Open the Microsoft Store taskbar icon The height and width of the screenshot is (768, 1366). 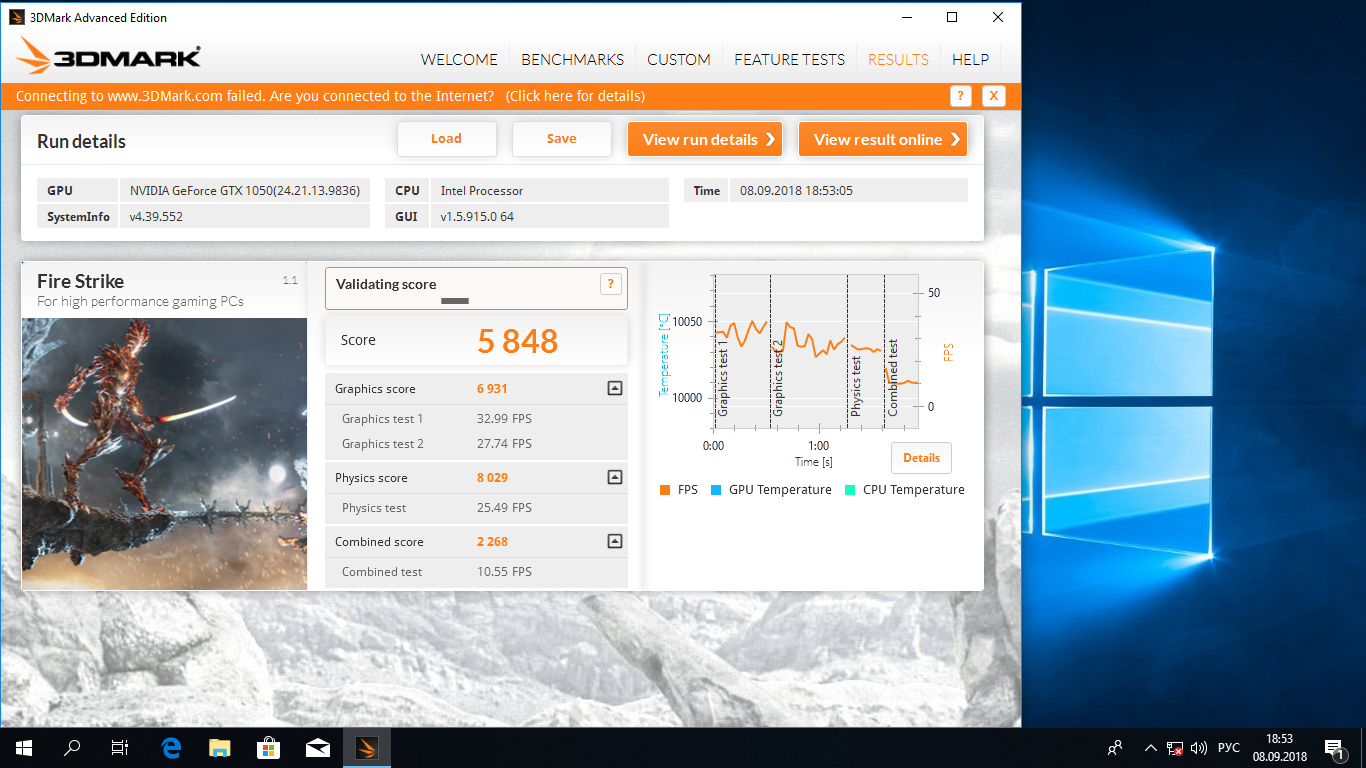tap(268, 747)
